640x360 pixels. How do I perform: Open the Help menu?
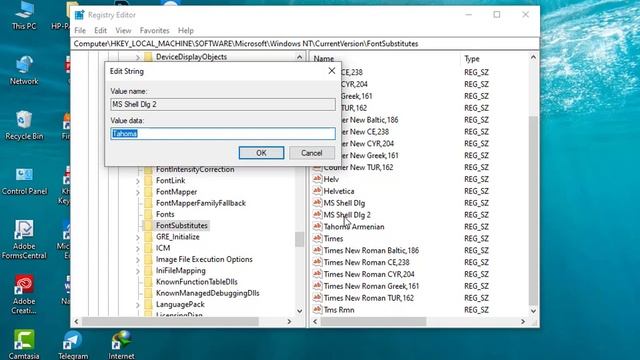[x=186, y=31]
